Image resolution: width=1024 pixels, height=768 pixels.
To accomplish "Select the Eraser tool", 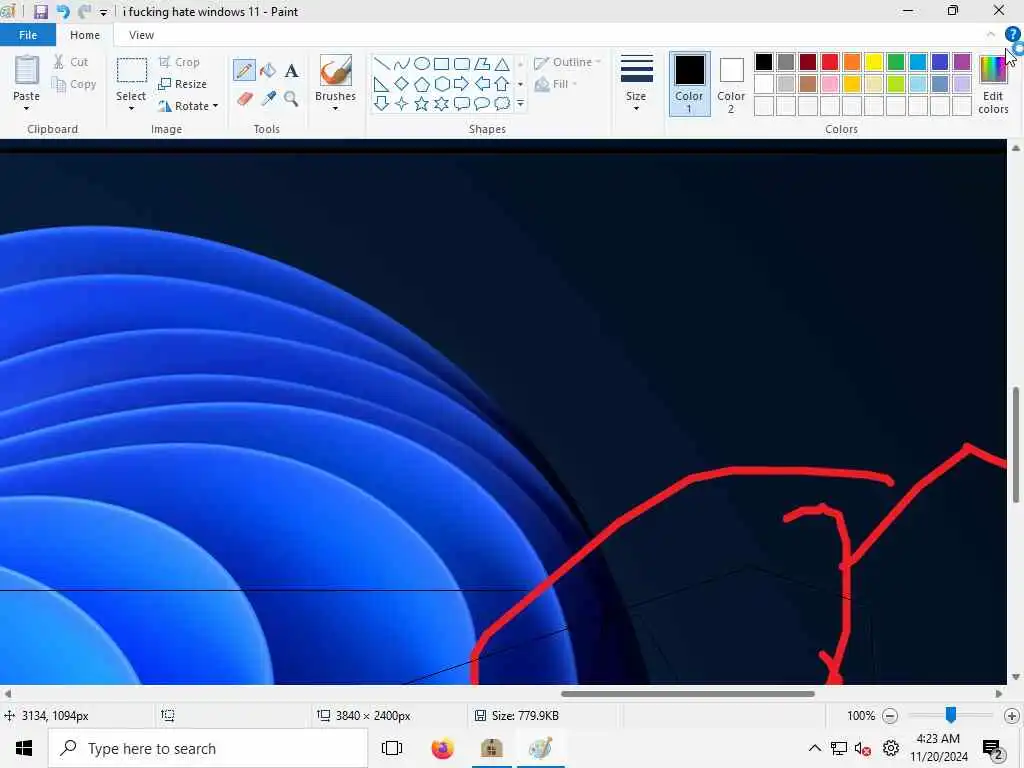I will tap(244, 99).
